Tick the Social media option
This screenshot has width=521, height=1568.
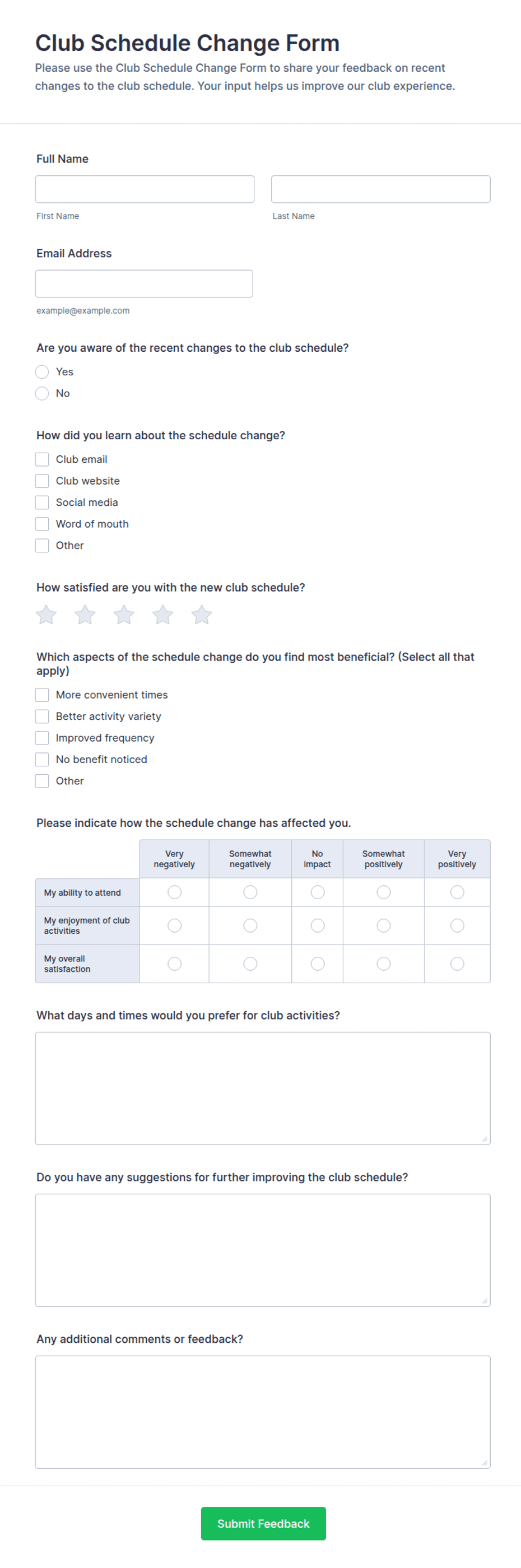tap(42, 503)
